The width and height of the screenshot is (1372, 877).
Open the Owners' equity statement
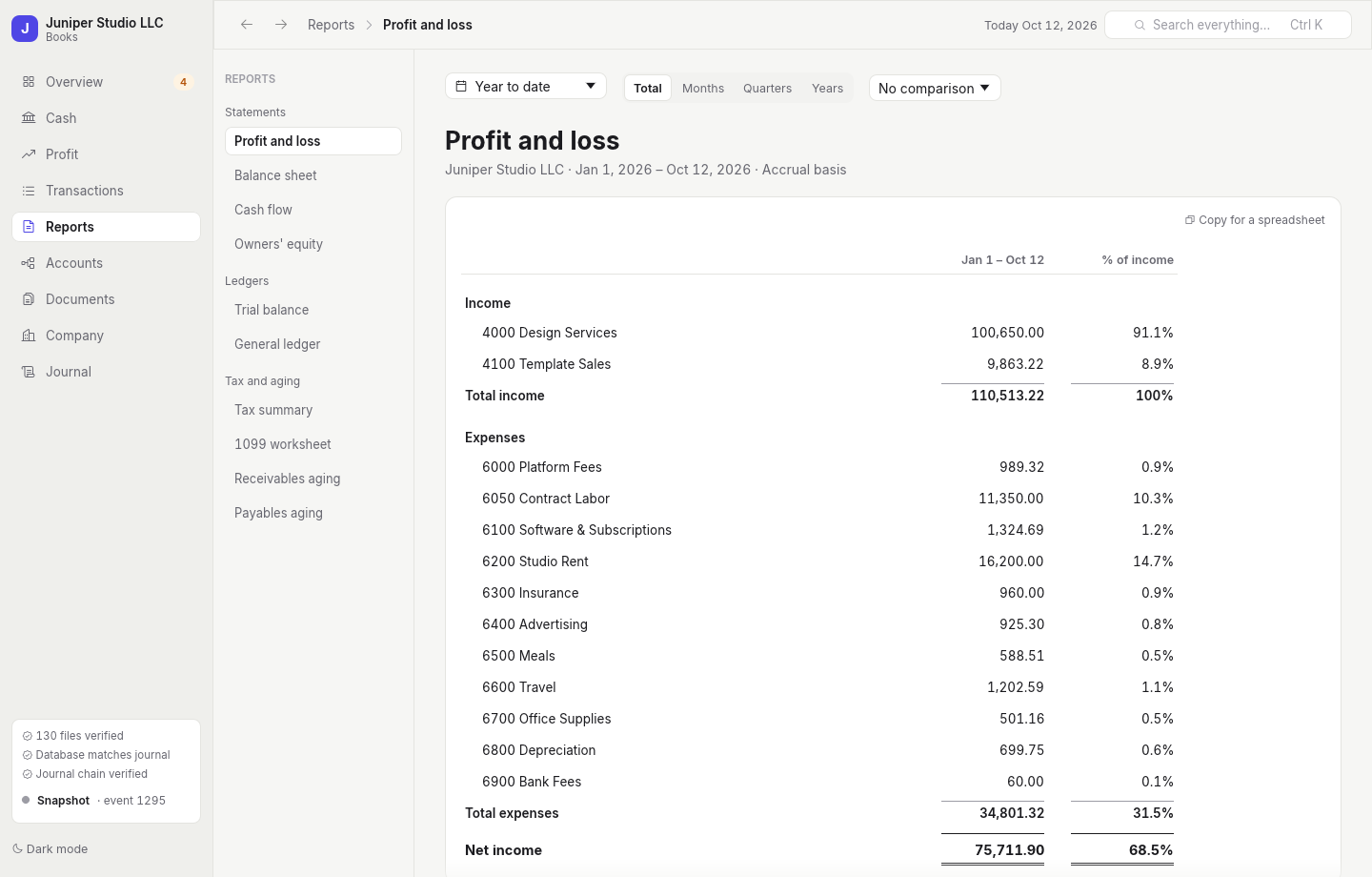pos(313,244)
